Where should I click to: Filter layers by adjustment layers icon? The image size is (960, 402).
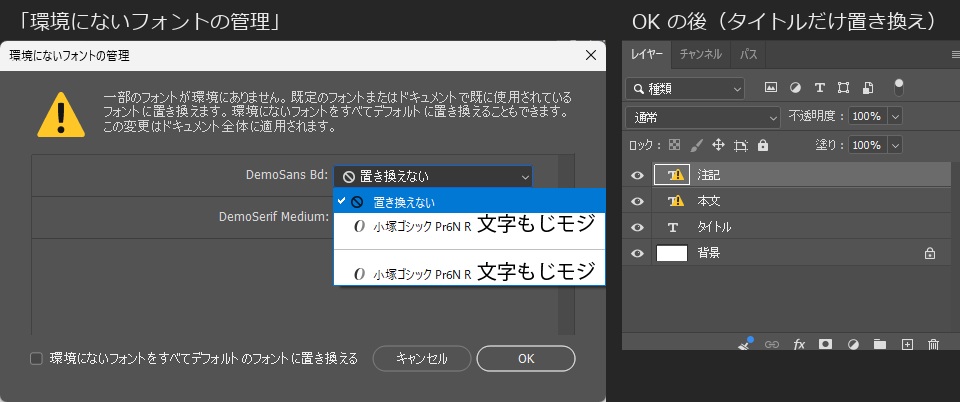[x=795, y=87]
